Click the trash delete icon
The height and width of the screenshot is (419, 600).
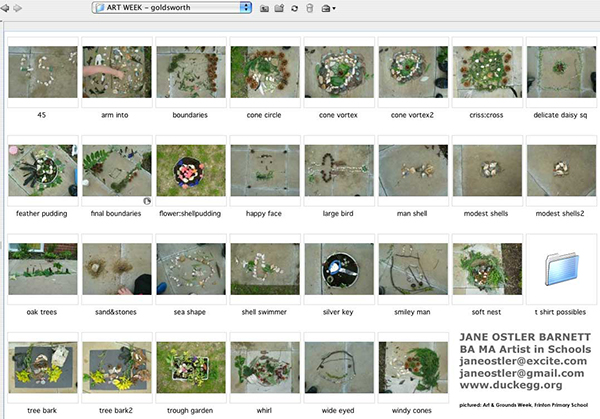point(310,8)
